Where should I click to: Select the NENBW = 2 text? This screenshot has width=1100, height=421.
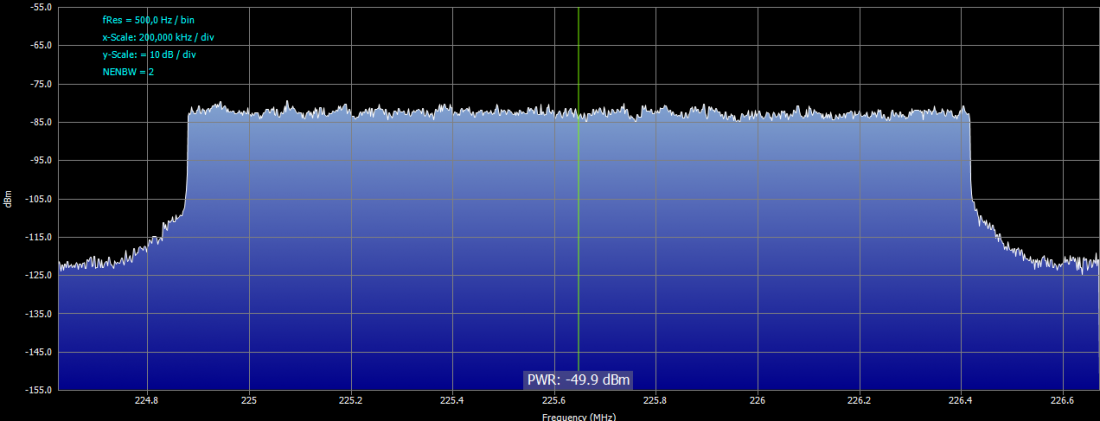point(128,72)
